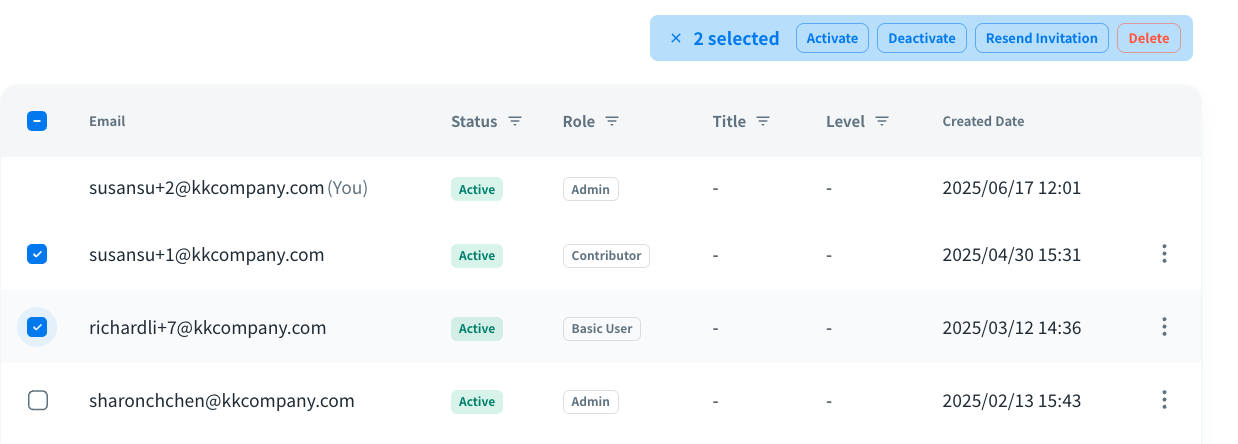Uncheck the richardli+7@kkcompany.com row checkbox
This screenshot has height=444, width=1238.
pos(37,327)
